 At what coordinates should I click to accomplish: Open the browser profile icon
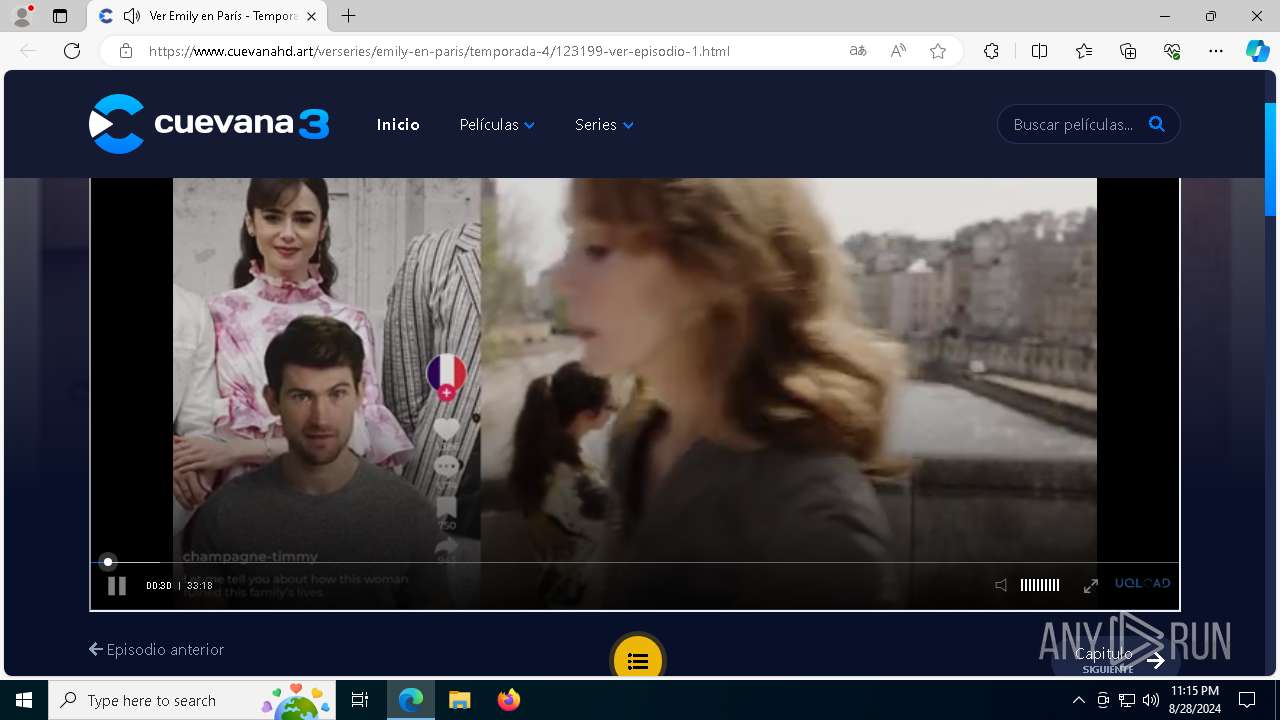(x=22, y=16)
